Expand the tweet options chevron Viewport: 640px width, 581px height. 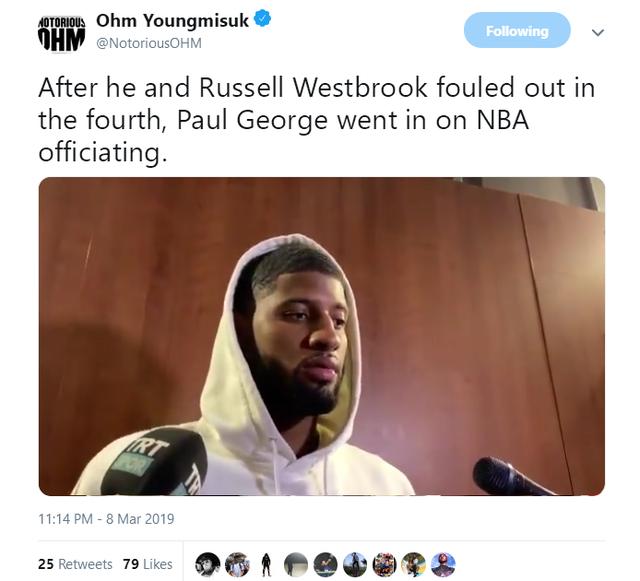(x=598, y=32)
